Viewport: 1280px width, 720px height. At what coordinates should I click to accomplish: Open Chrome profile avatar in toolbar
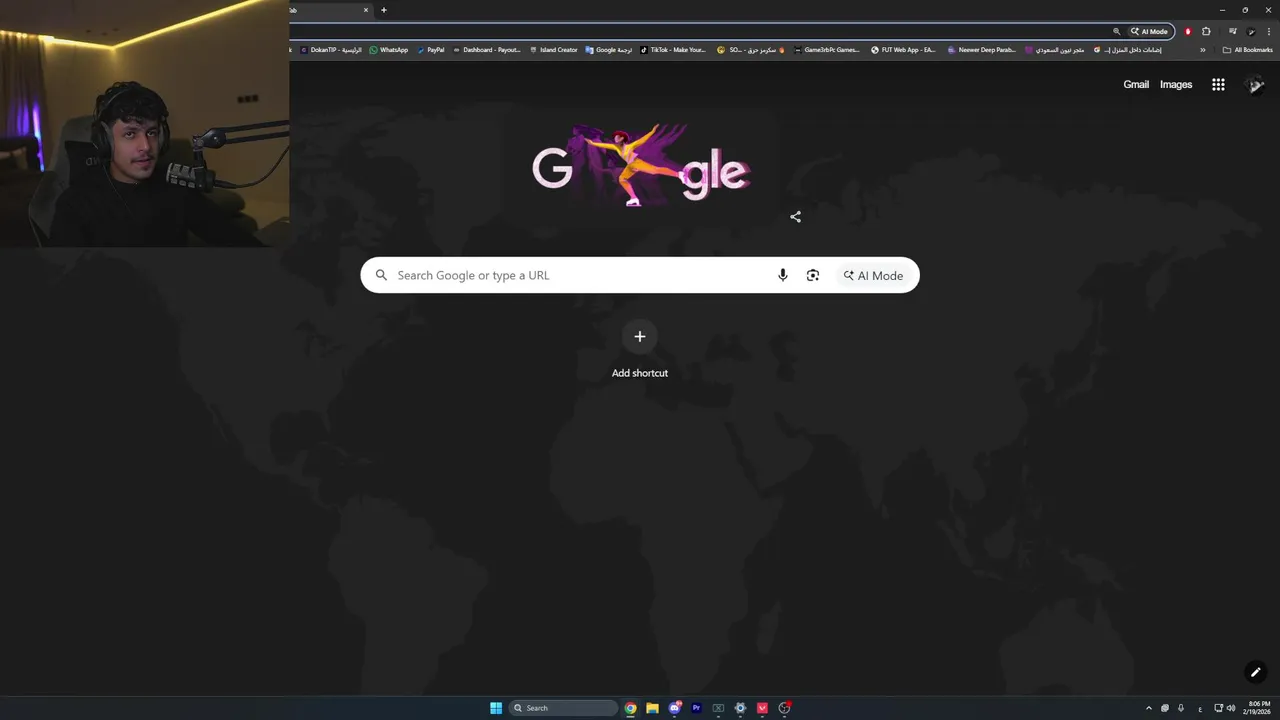1251,31
